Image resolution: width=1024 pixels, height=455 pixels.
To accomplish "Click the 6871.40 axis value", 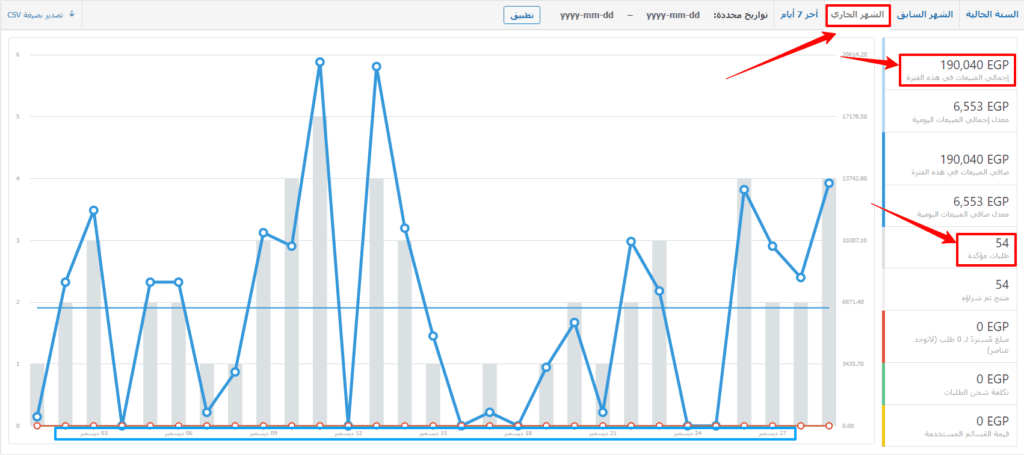I will click(854, 302).
